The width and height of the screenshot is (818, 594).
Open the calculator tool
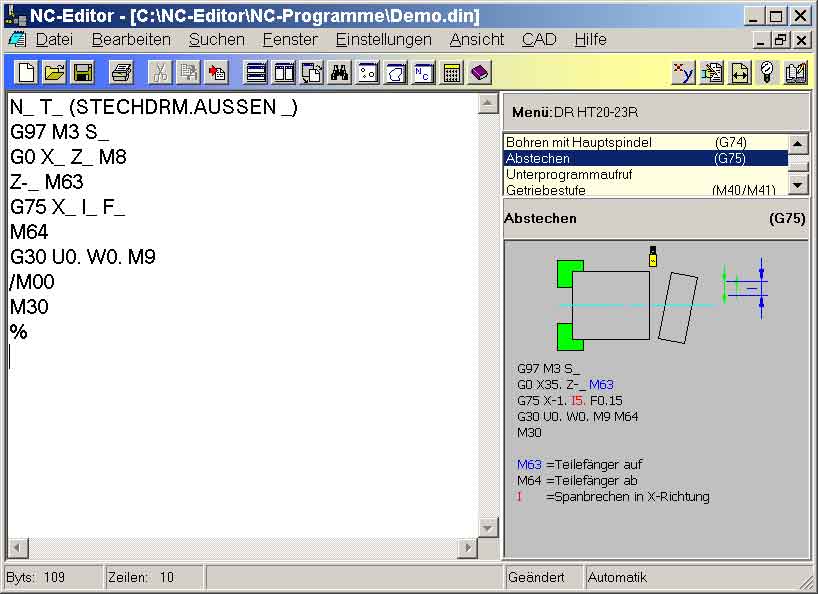[x=452, y=72]
